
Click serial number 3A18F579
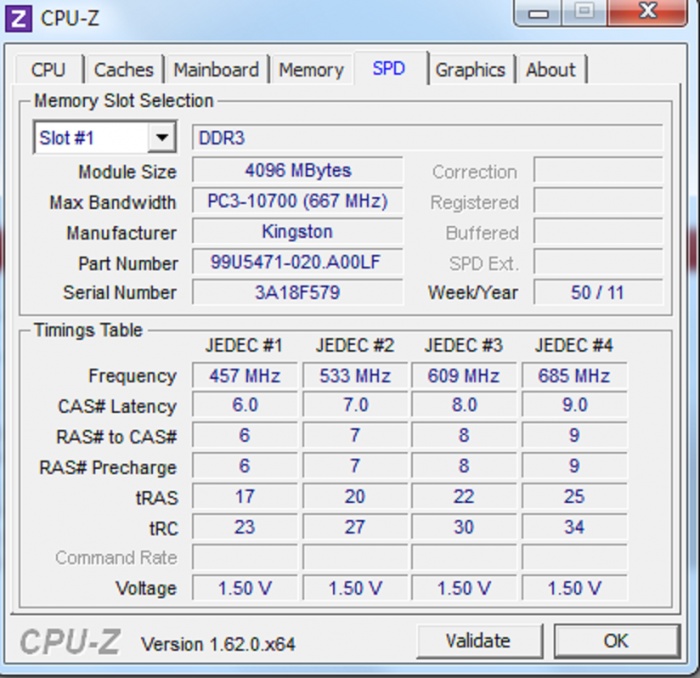coord(298,292)
